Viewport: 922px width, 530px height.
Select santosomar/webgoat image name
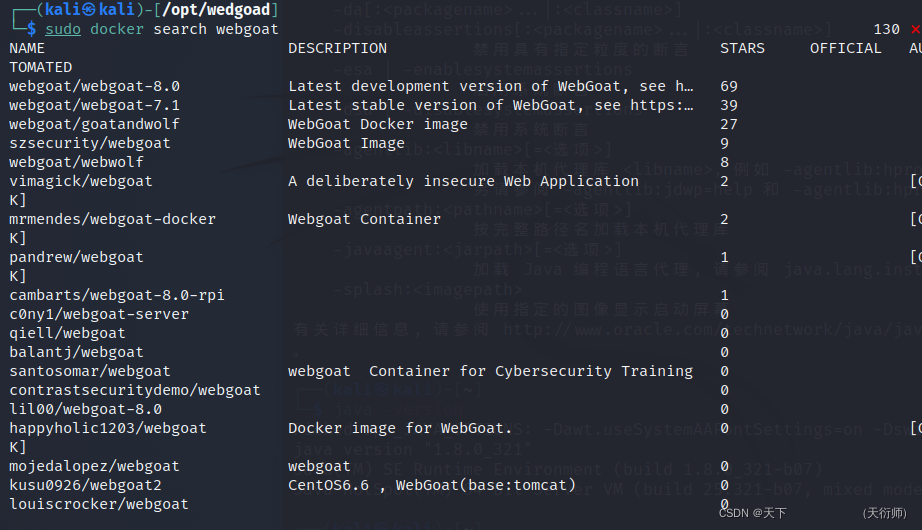coord(90,371)
